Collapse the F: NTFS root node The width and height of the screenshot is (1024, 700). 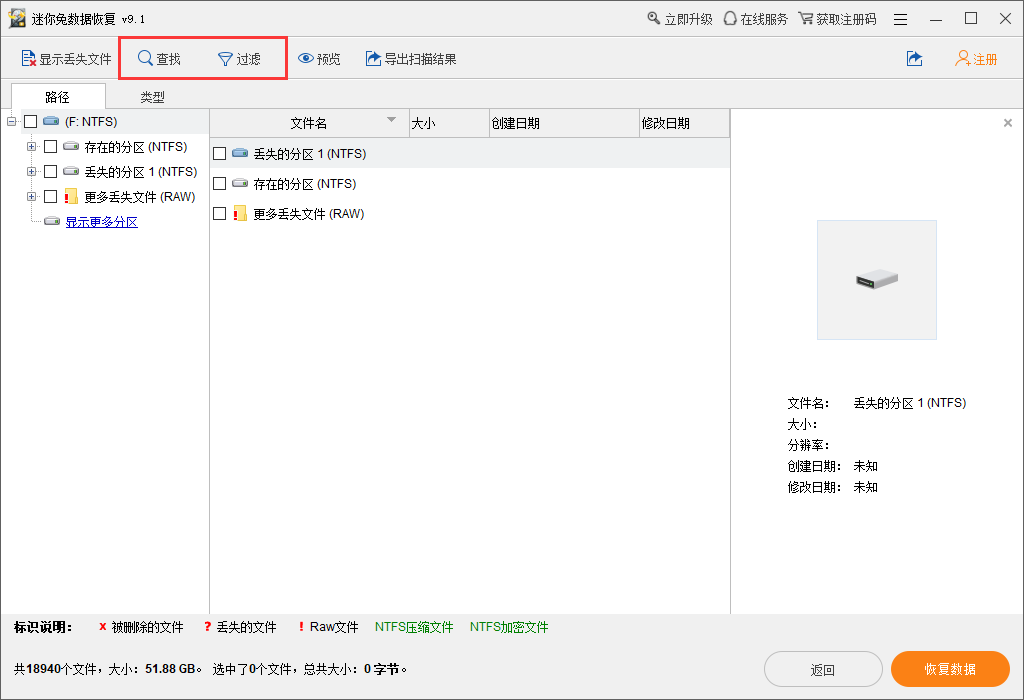(12, 122)
